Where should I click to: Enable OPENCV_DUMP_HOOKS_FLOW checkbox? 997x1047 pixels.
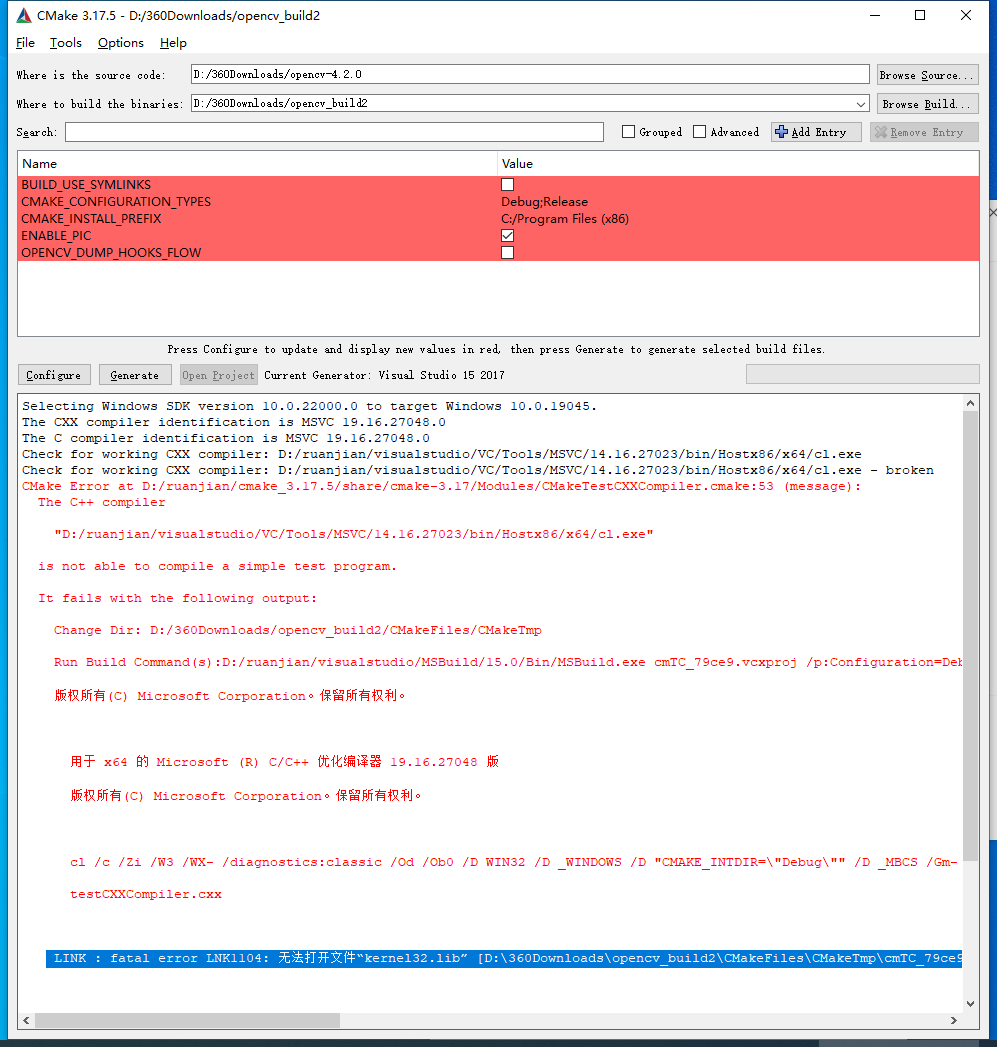click(507, 252)
